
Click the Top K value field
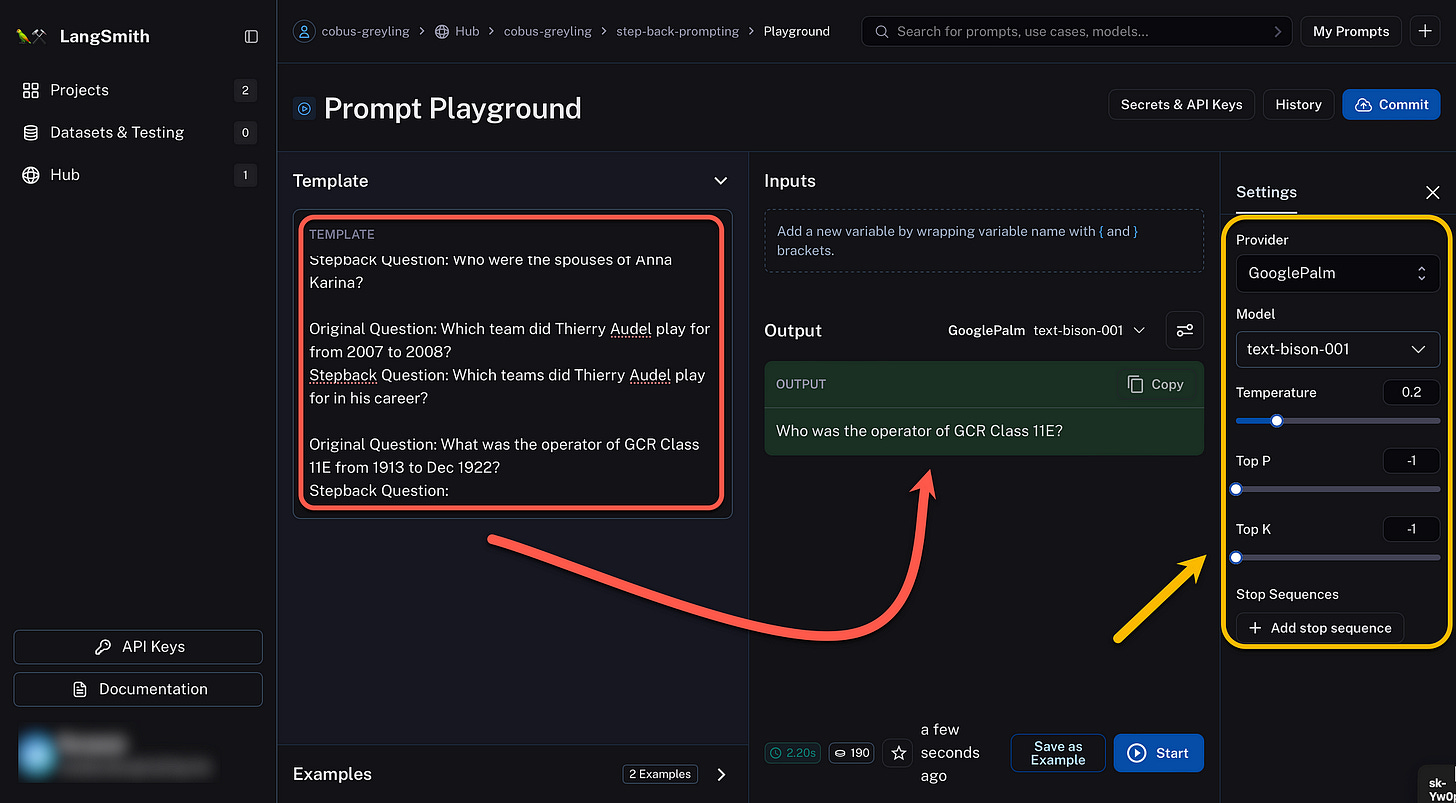[1411, 529]
